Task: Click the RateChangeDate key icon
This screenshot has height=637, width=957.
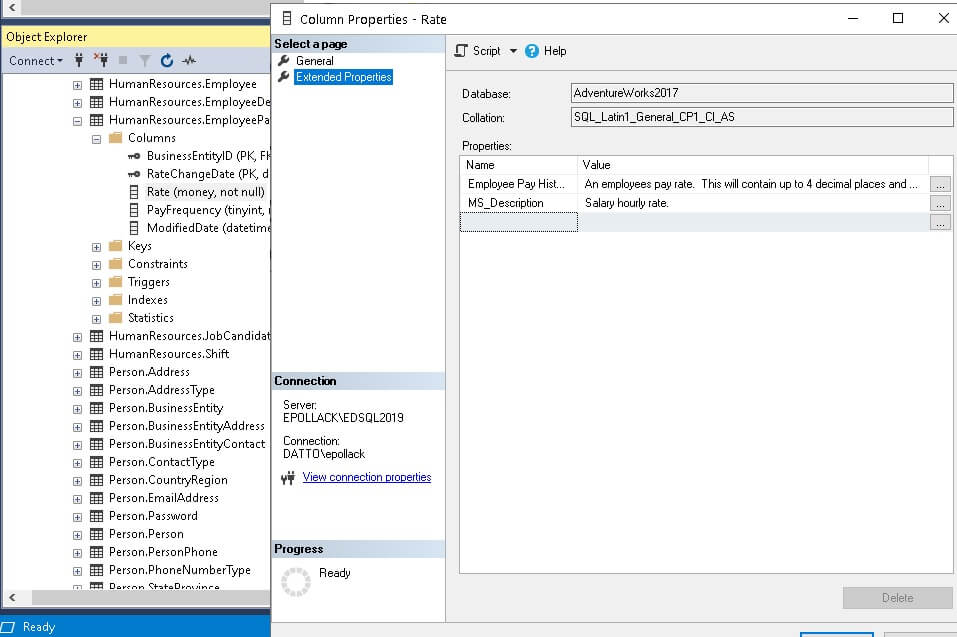Action: pyautogui.click(x=132, y=174)
